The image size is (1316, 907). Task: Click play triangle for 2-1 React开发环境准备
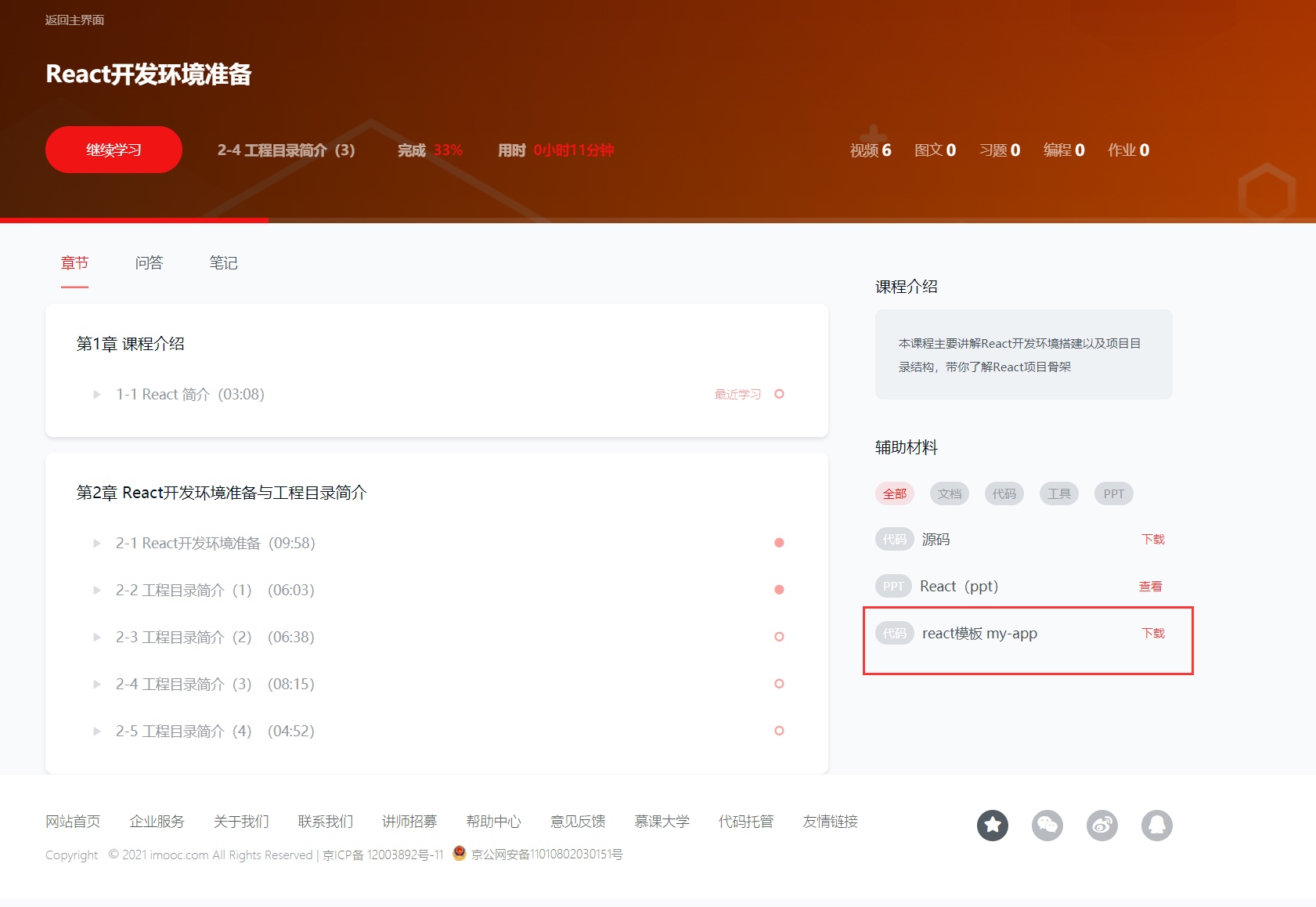tap(97, 543)
